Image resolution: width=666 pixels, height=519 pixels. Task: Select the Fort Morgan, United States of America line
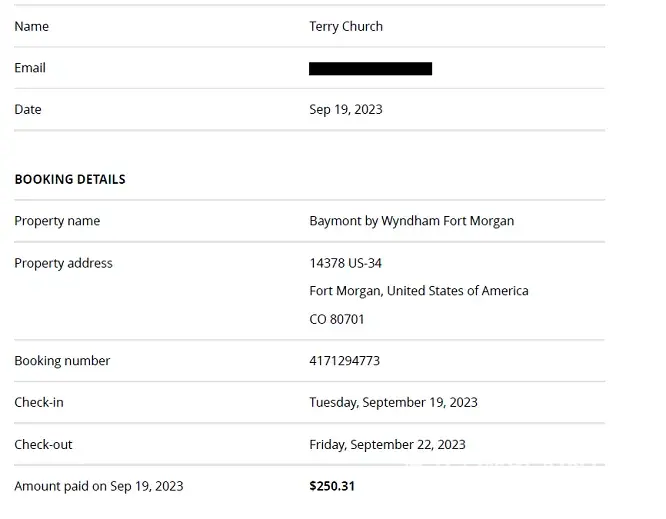pos(418,291)
